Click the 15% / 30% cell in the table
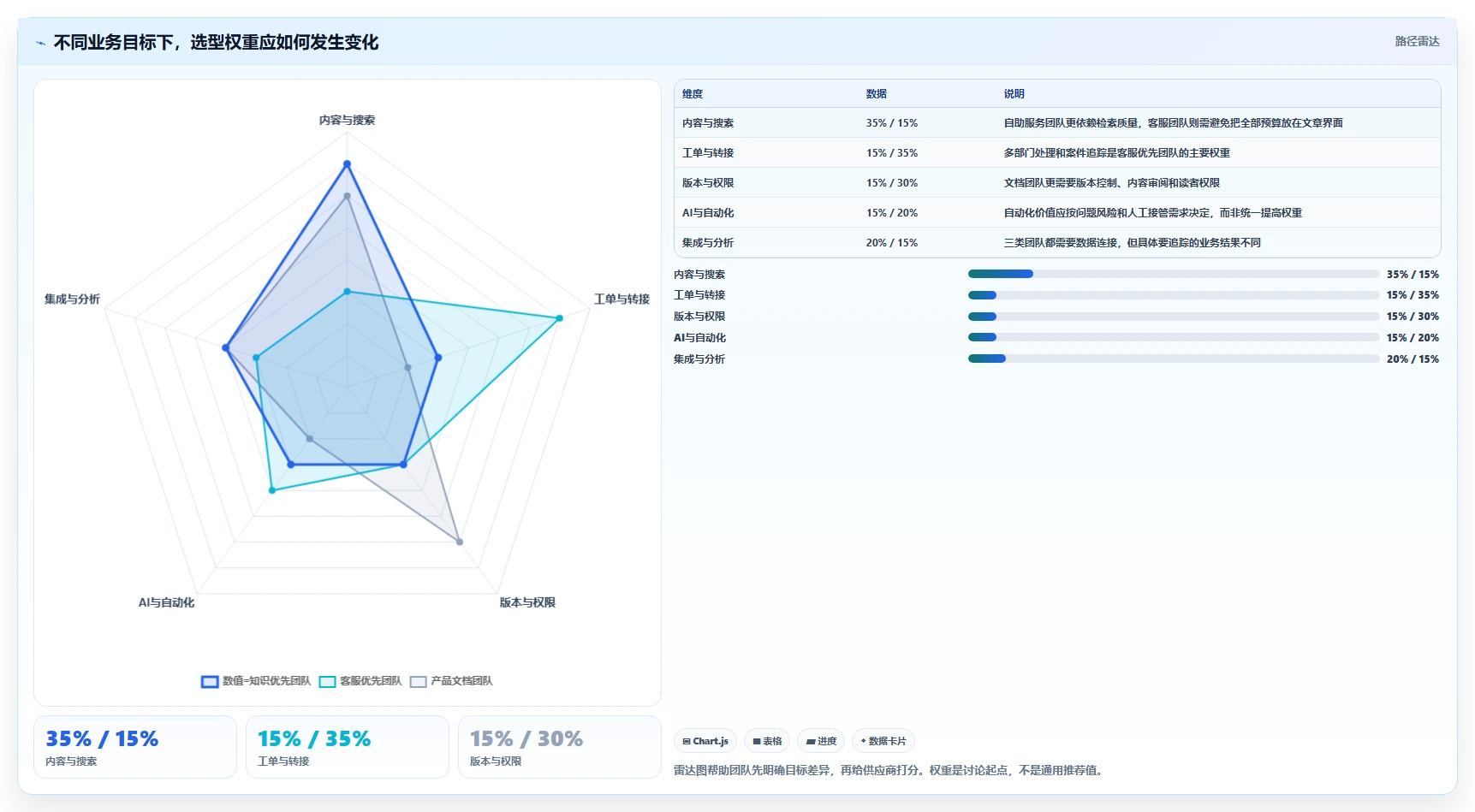The image size is (1475, 812). point(892,183)
